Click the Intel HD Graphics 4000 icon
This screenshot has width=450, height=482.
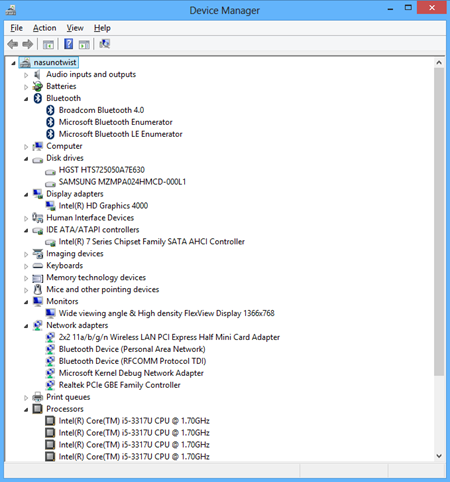click(x=50, y=206)
